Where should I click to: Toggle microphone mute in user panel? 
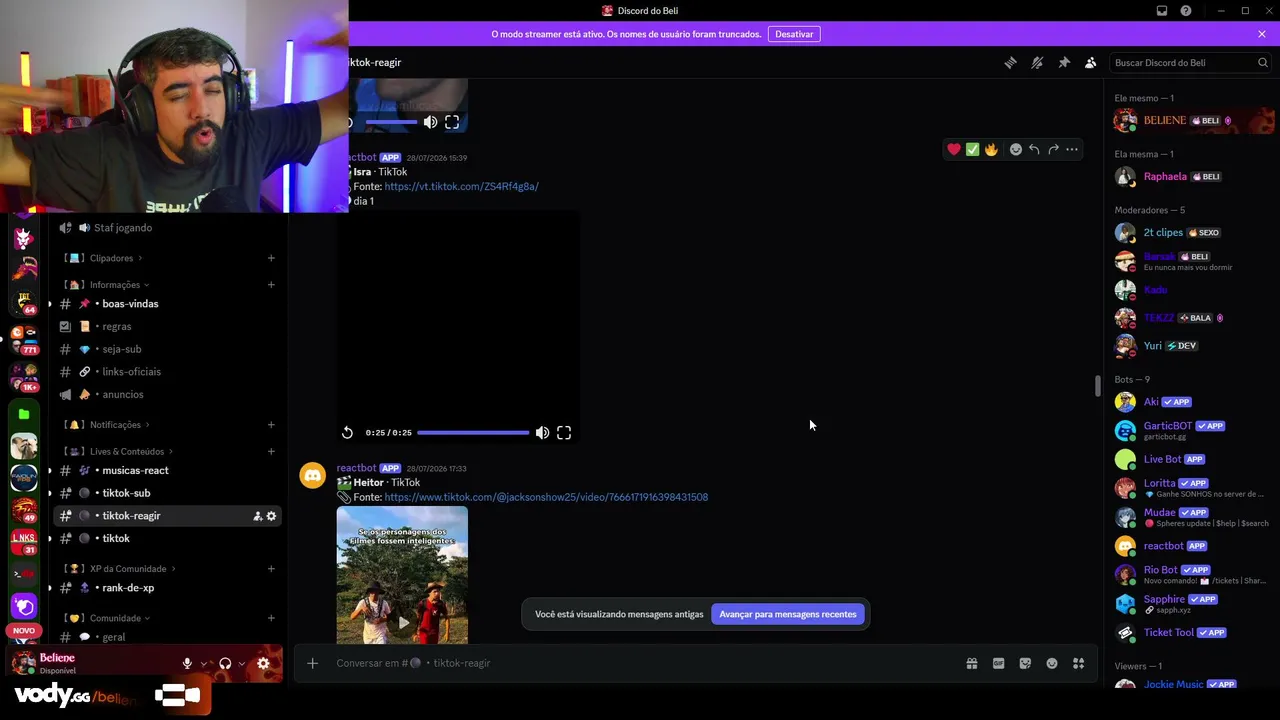[187, 663]
